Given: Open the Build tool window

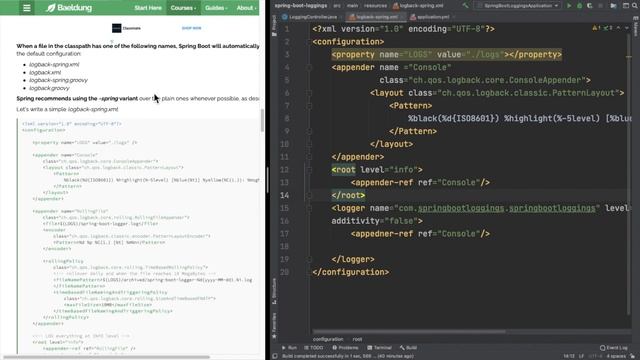Looking at the screenshot, I should pos(408,348).
